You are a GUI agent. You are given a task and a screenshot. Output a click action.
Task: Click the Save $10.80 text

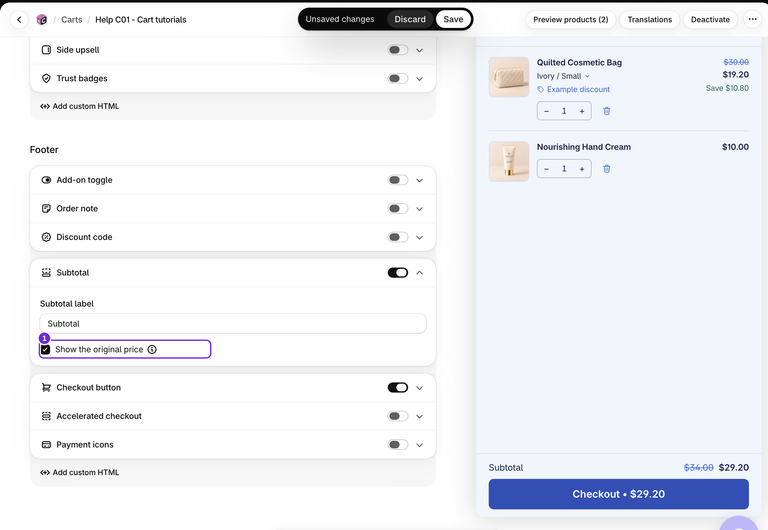tap(727, 88)
